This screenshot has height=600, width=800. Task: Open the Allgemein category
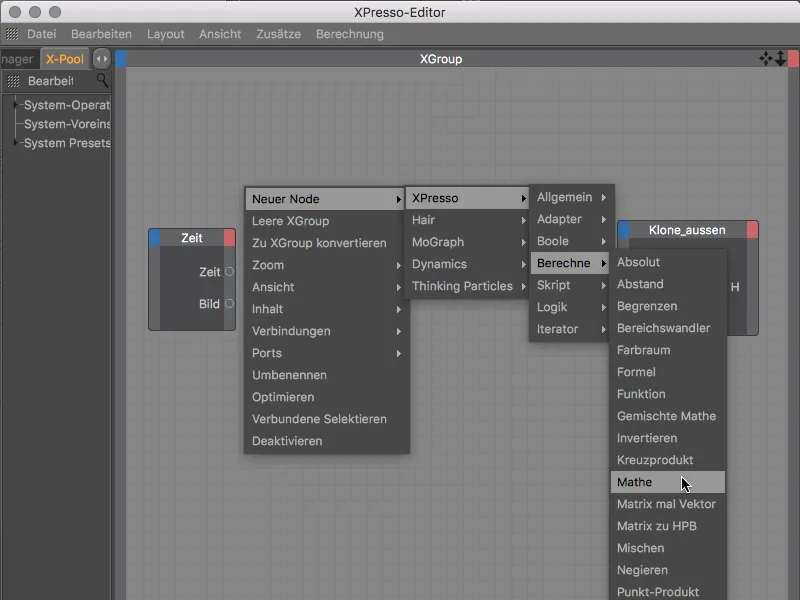click(571, 197)
